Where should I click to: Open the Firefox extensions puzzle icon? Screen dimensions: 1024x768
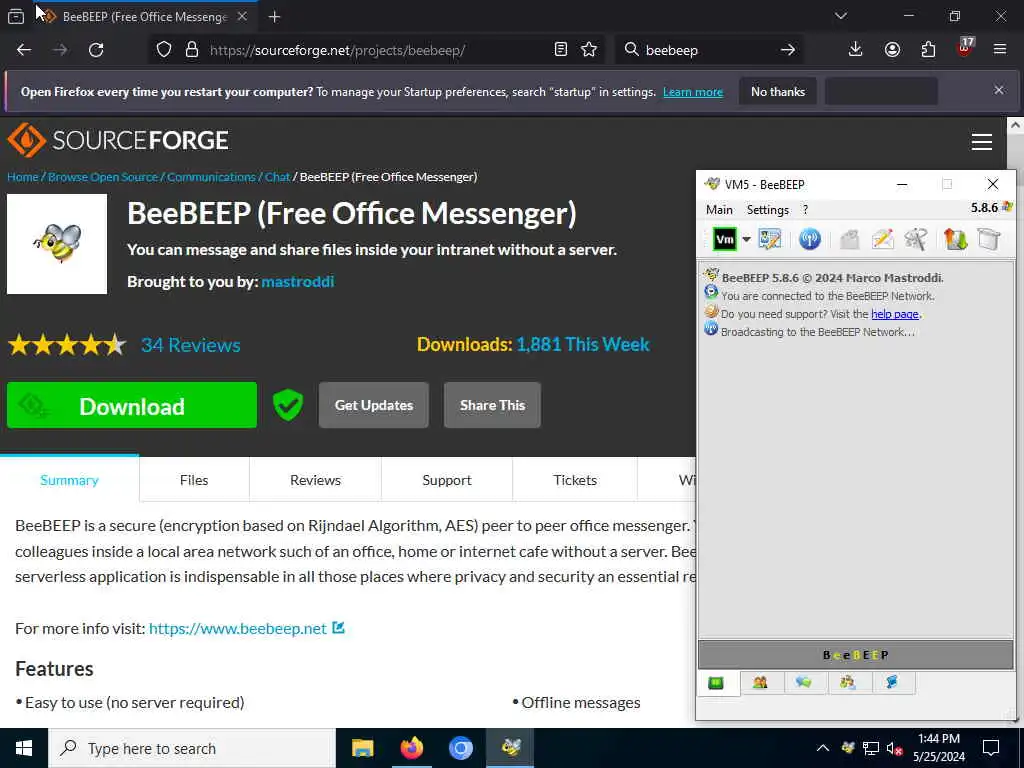[x=928, y=50]
